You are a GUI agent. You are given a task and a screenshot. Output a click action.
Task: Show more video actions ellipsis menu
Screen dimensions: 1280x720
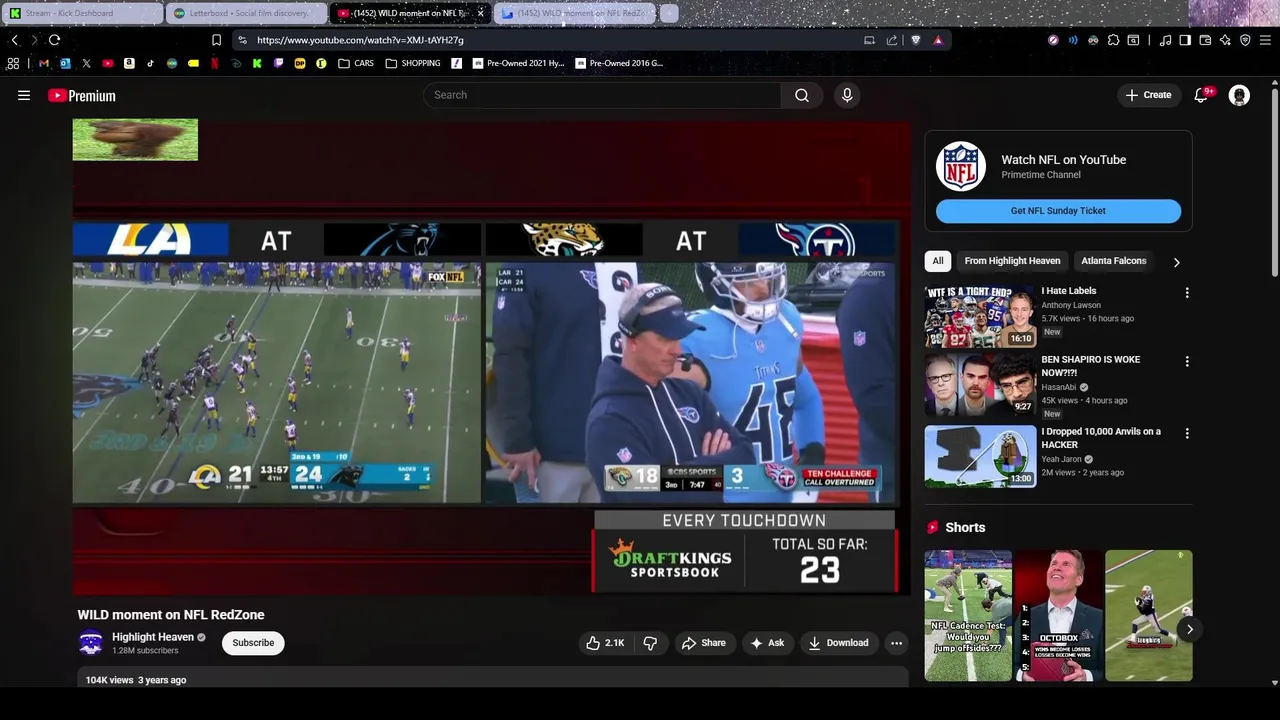pos(896,643)
